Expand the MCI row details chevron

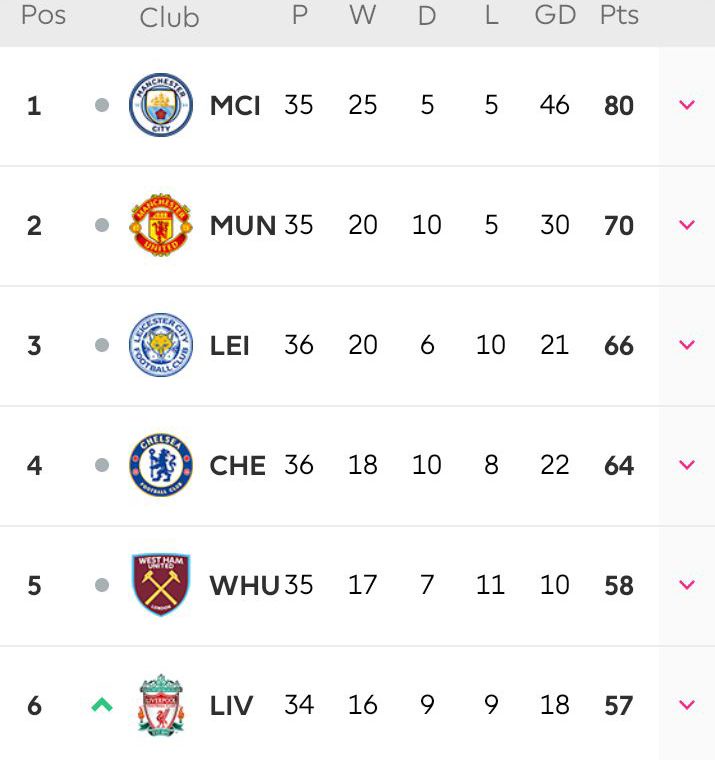pyautogui.click(x=686, y=105)
